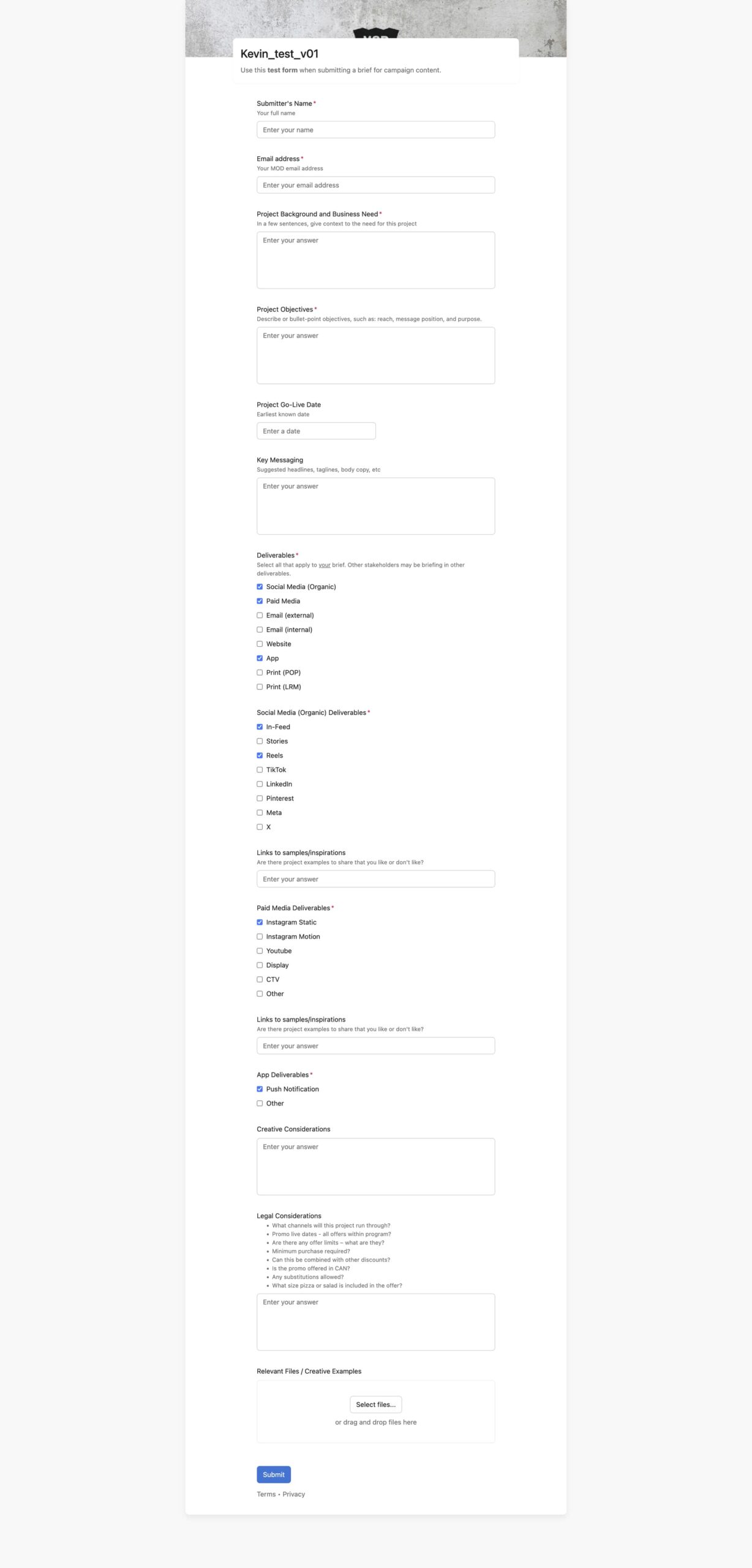Select the Youtube paid media checkbox
The image size is (752, 1568).
pos(260,951)
